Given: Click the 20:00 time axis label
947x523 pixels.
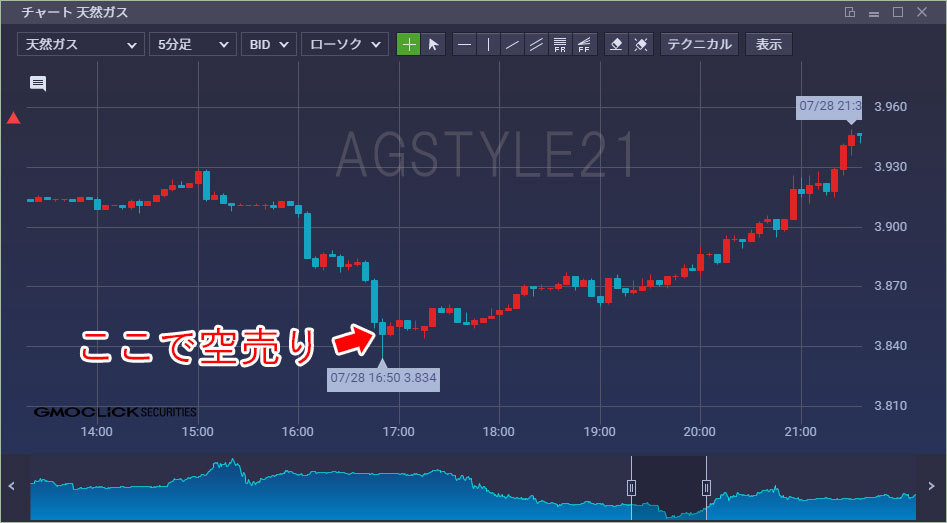Looking at the screenshot, I should tap(700, 432).
